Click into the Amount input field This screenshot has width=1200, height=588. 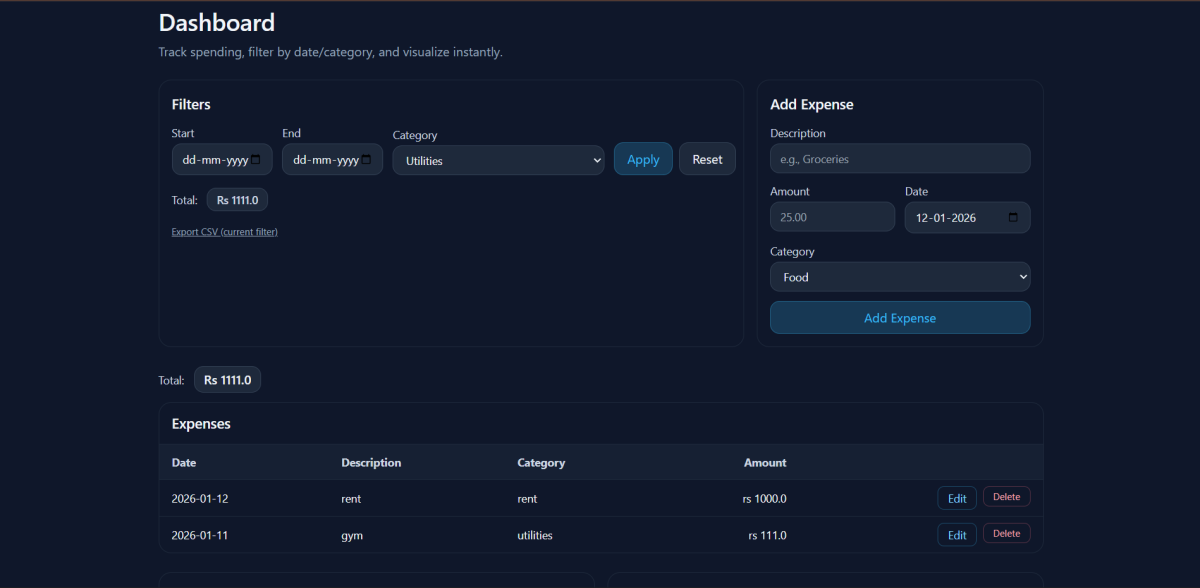click(x=832, y=218)
